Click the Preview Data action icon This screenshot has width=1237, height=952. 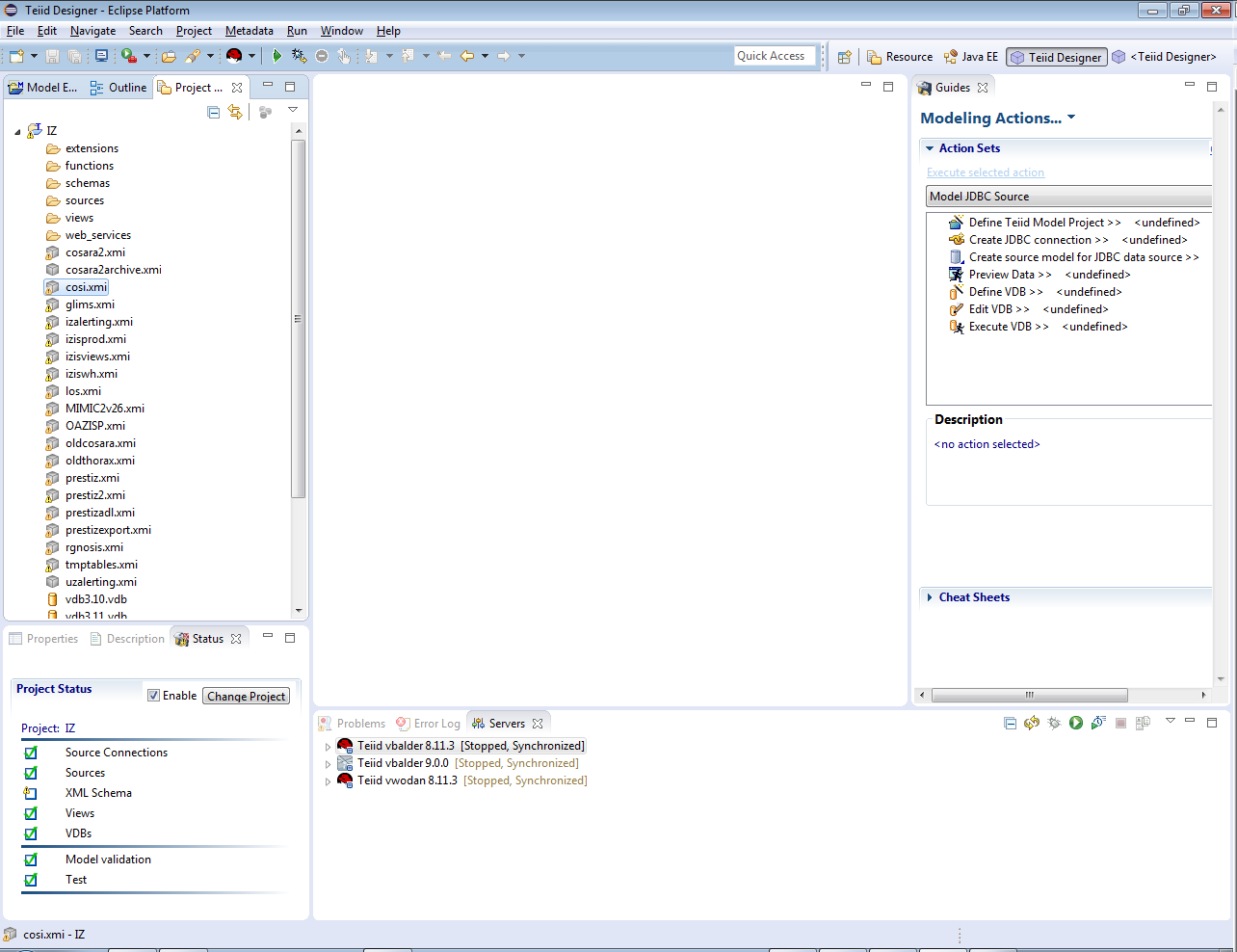pyautogui.click(x=956, y=275)
